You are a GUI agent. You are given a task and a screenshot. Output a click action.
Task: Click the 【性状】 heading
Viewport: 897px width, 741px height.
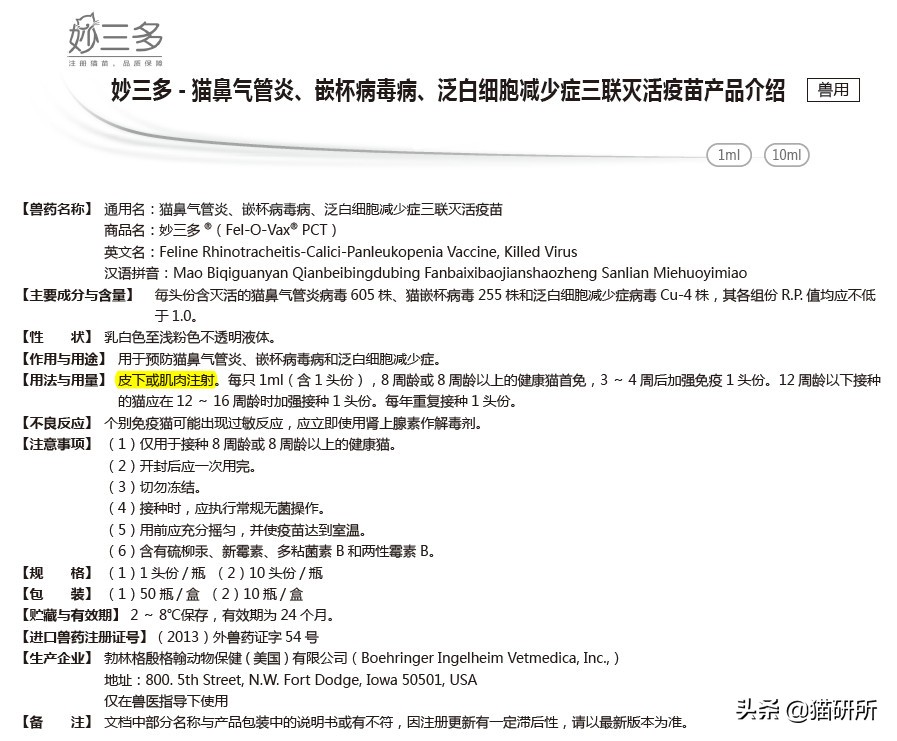pyautogui.click(x=56, y=338)
